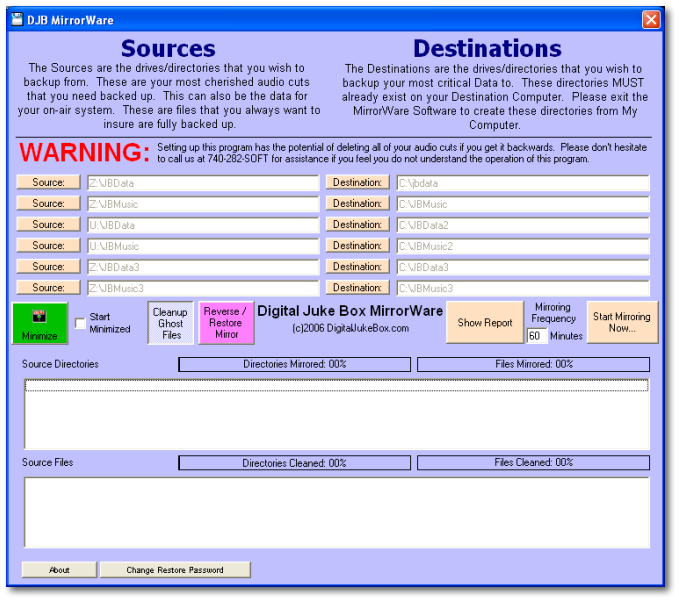679x601 pixels.
Task: Click the Cleanup Ghost Files button
Action: point(170,323)
